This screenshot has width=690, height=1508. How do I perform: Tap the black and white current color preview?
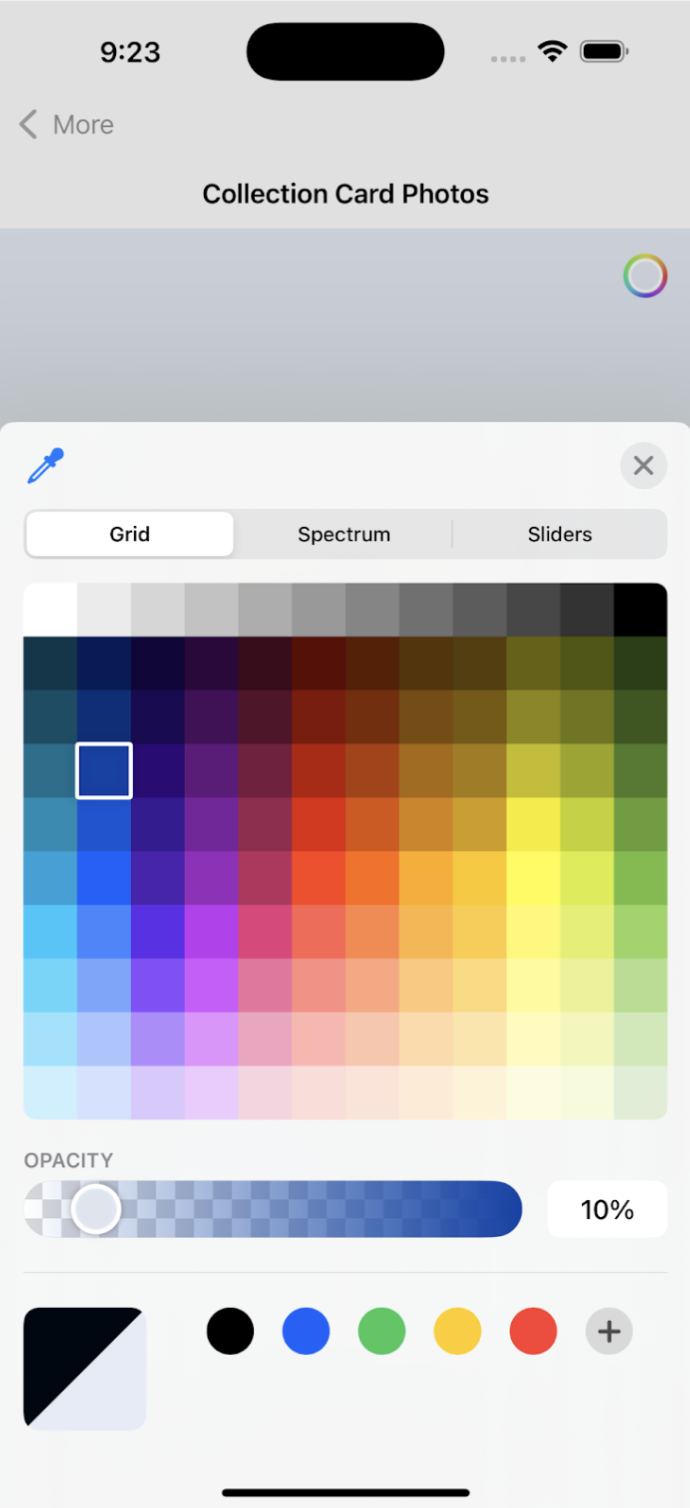[85, 1368]
